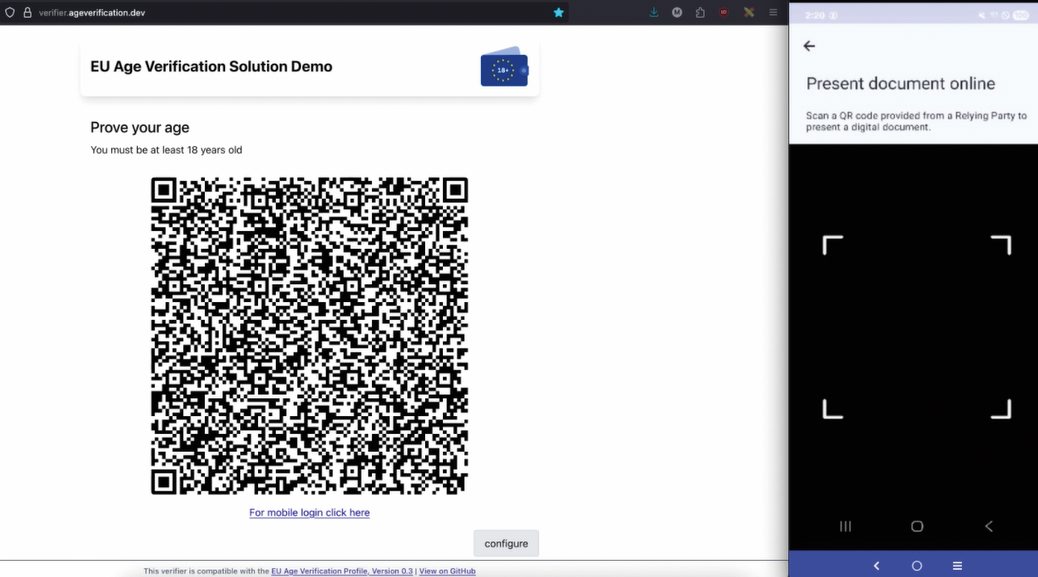Click the bookmark star in the address bar
Viewport: 1038px width, 577px height.
[x=559, y=13]
